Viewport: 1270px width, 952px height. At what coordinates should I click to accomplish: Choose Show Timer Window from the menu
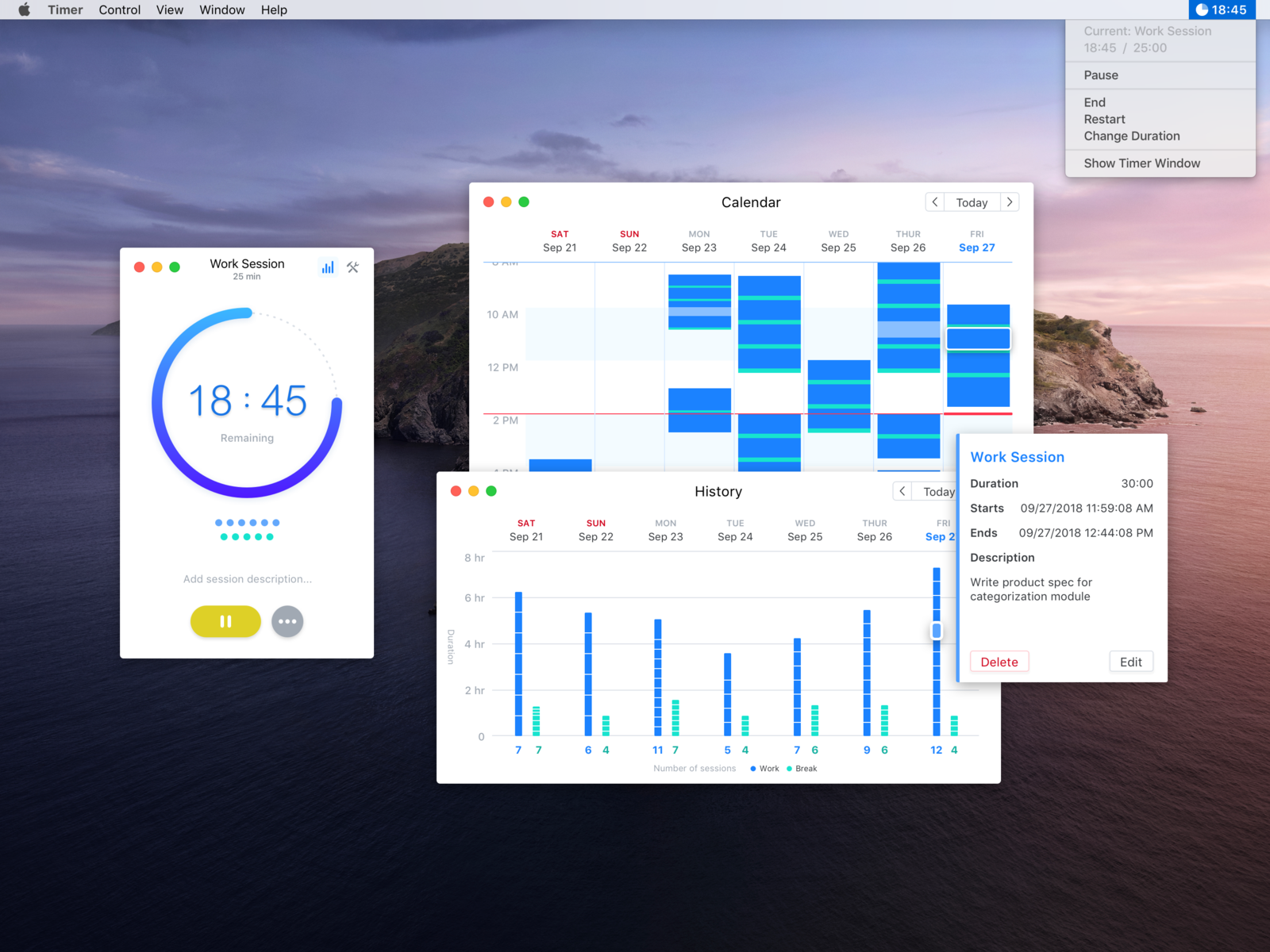point(1141,163)
